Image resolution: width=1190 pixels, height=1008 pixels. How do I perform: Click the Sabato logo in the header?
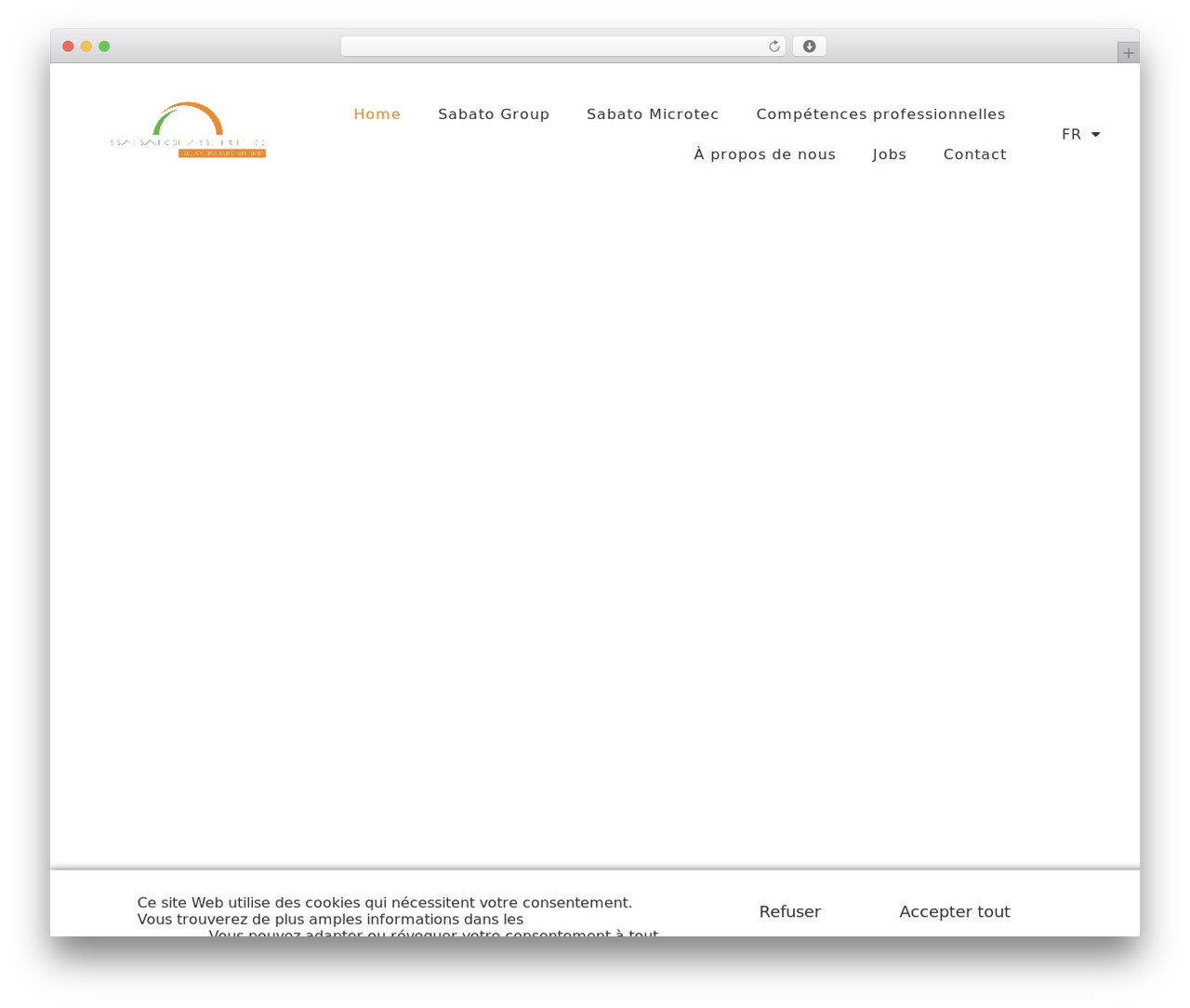pyautogui.click(x=188, y=130)
